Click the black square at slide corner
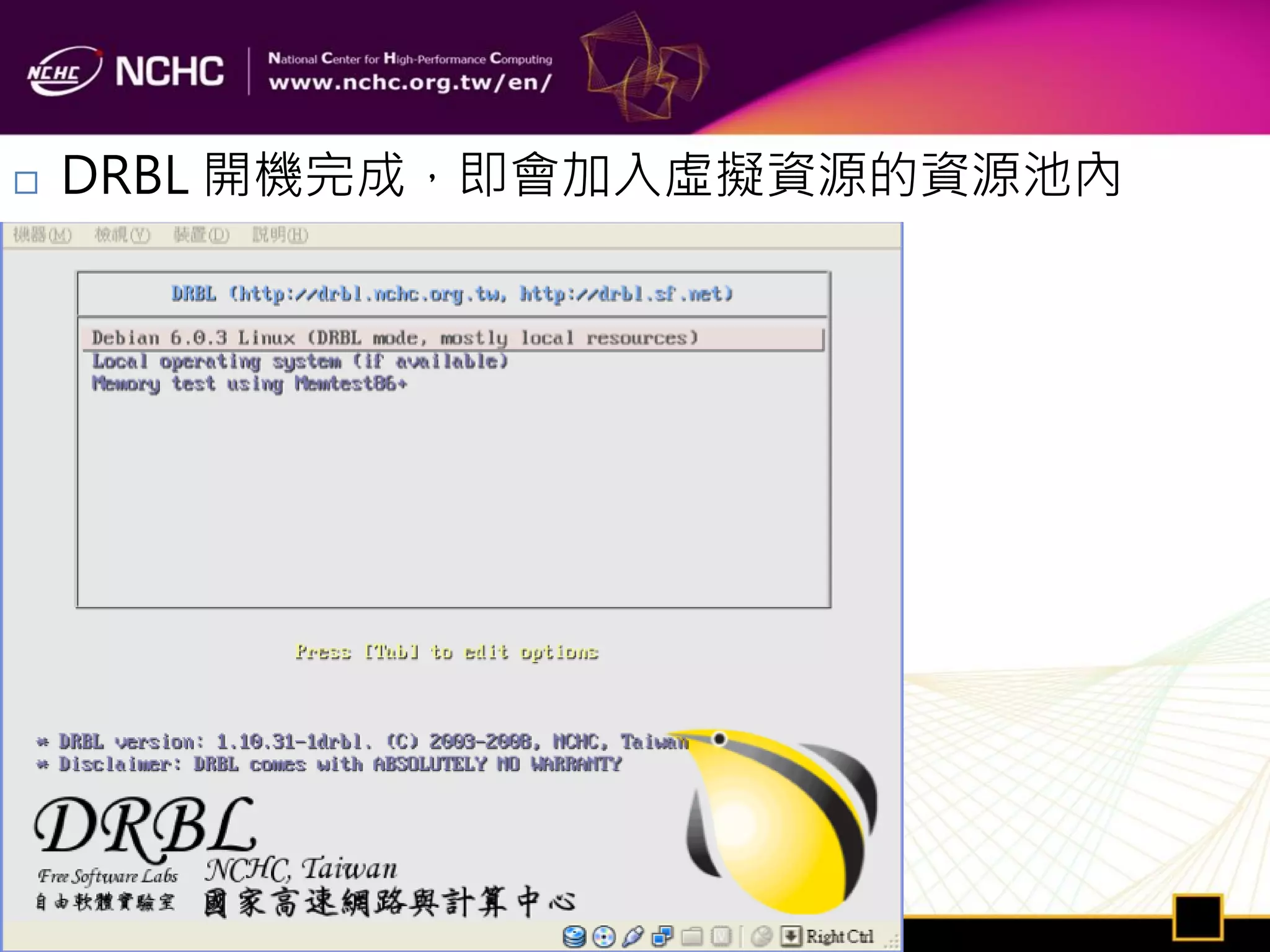The height and width of the screenshot is (952, 1270). coord(1197,917)
